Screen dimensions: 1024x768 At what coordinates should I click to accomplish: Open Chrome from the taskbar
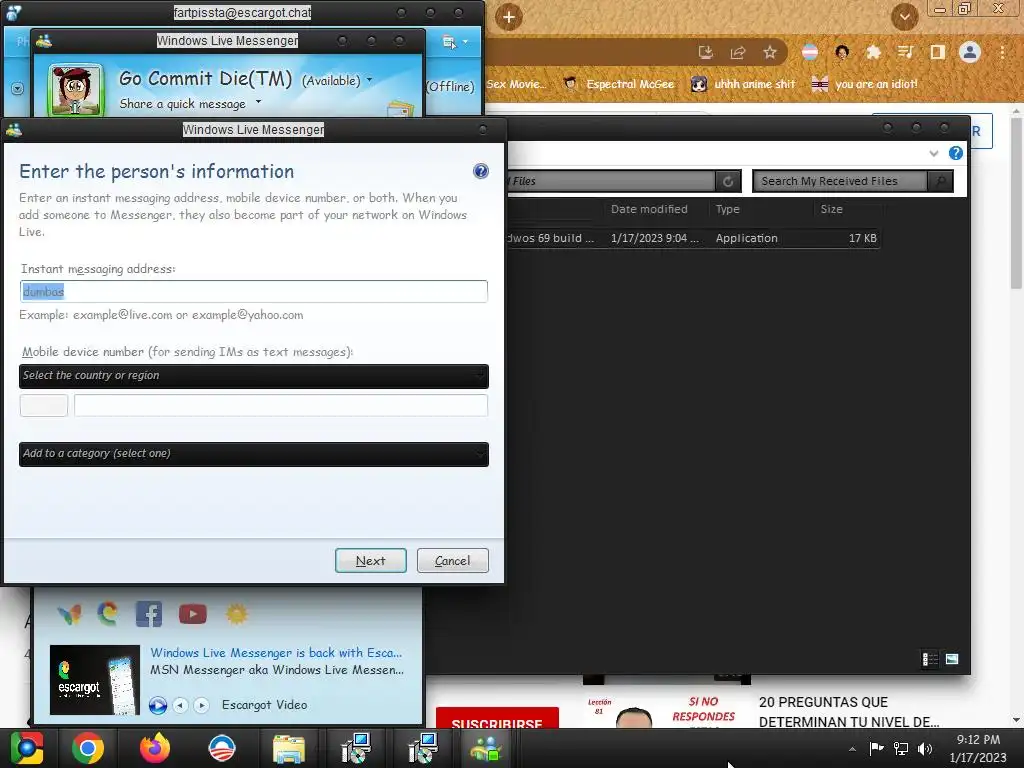tap(88, 748)
